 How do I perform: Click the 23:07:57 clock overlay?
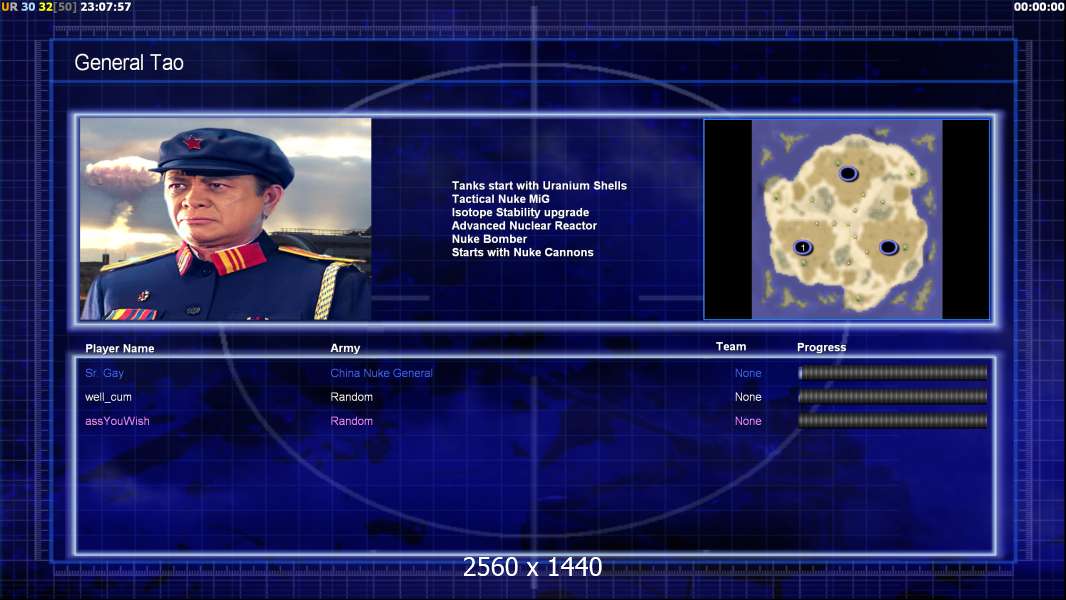tap(105, 7)
